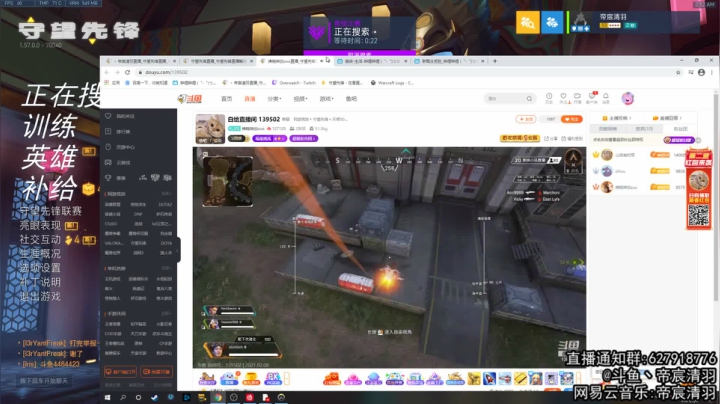Switch to the second Chrome tab
The width and height of the screenshot is (720, 404).
pos(218,61)
